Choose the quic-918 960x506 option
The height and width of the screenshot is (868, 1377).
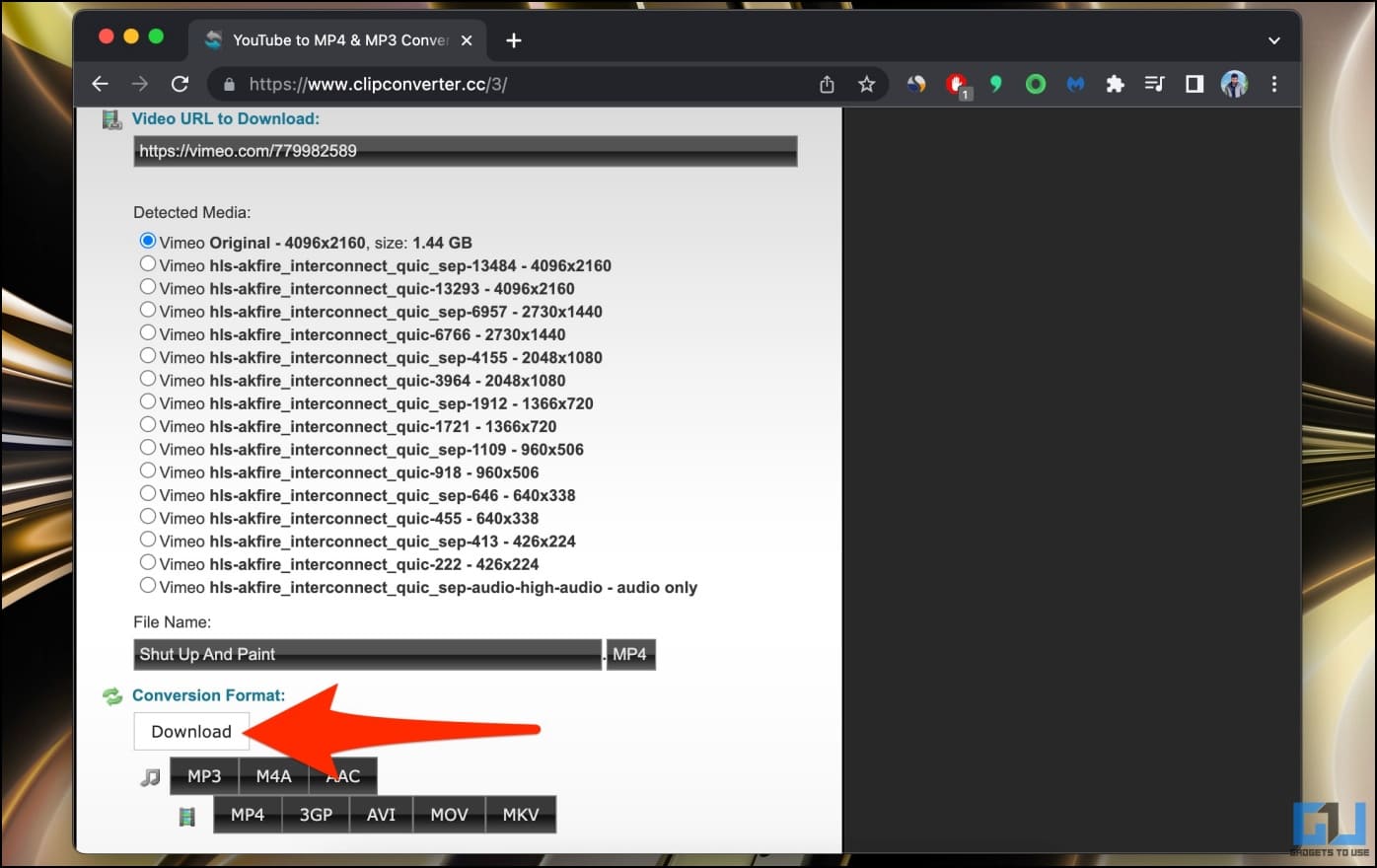148,470
